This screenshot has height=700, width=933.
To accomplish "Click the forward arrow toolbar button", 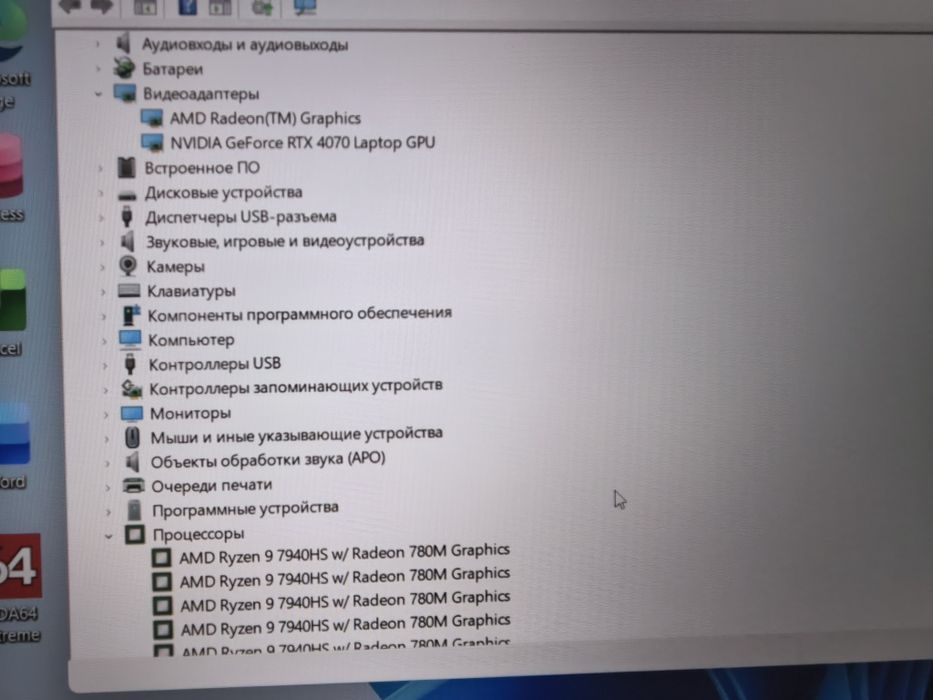I will click(101, 6).
